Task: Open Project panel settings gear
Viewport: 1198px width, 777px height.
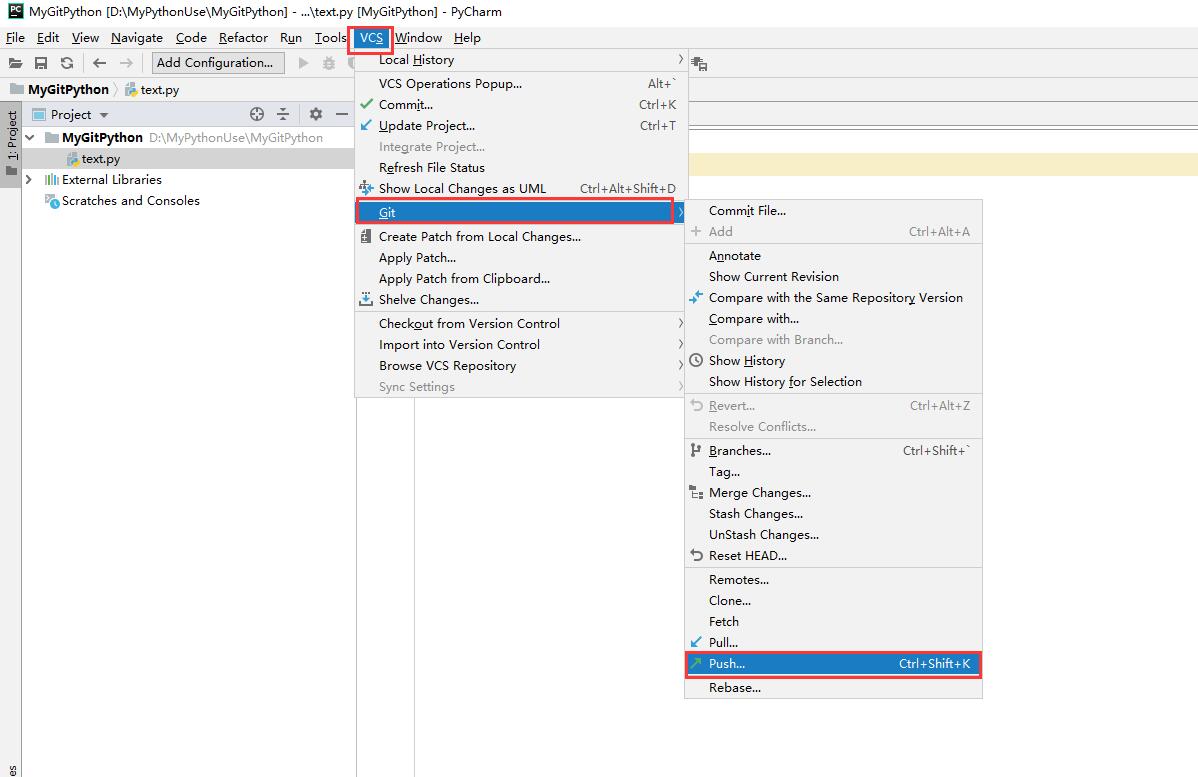Action: pos(316,115)
